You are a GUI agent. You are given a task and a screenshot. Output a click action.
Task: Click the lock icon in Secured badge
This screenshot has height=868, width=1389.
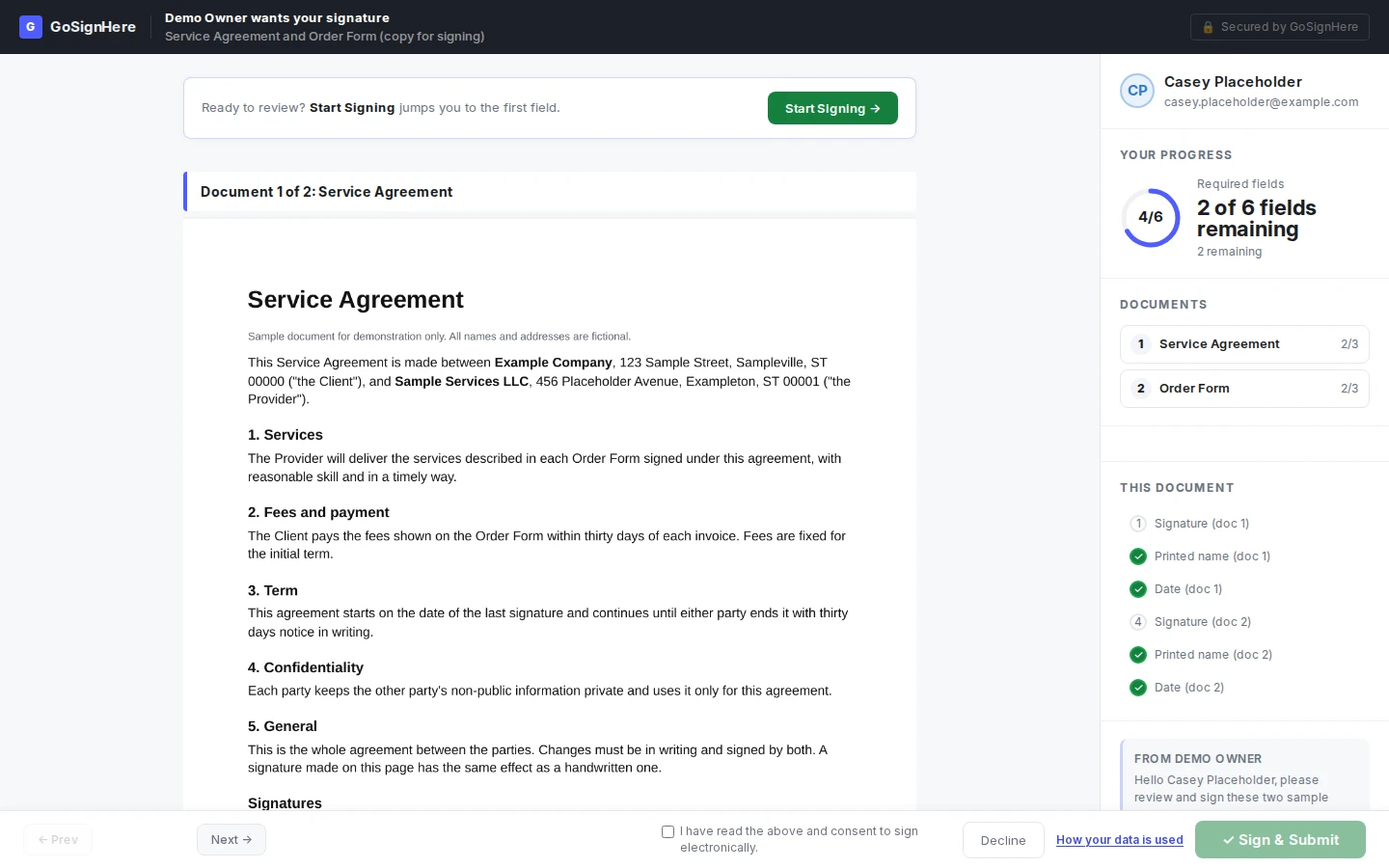point(1208,27)
